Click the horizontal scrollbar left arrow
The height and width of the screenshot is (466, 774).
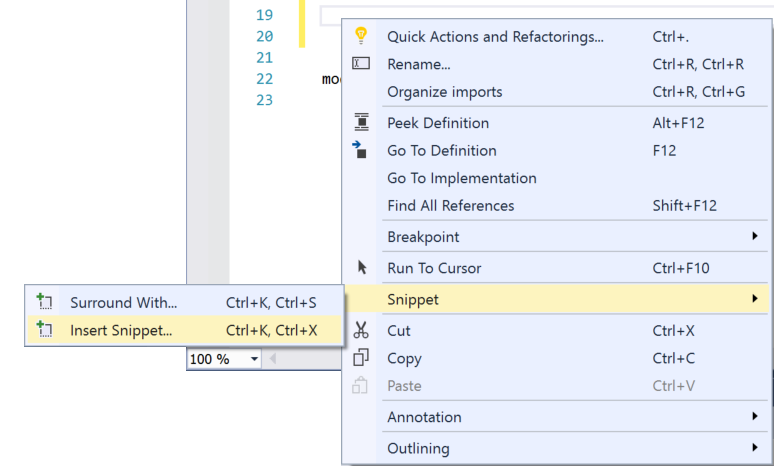tap(275, 359)
